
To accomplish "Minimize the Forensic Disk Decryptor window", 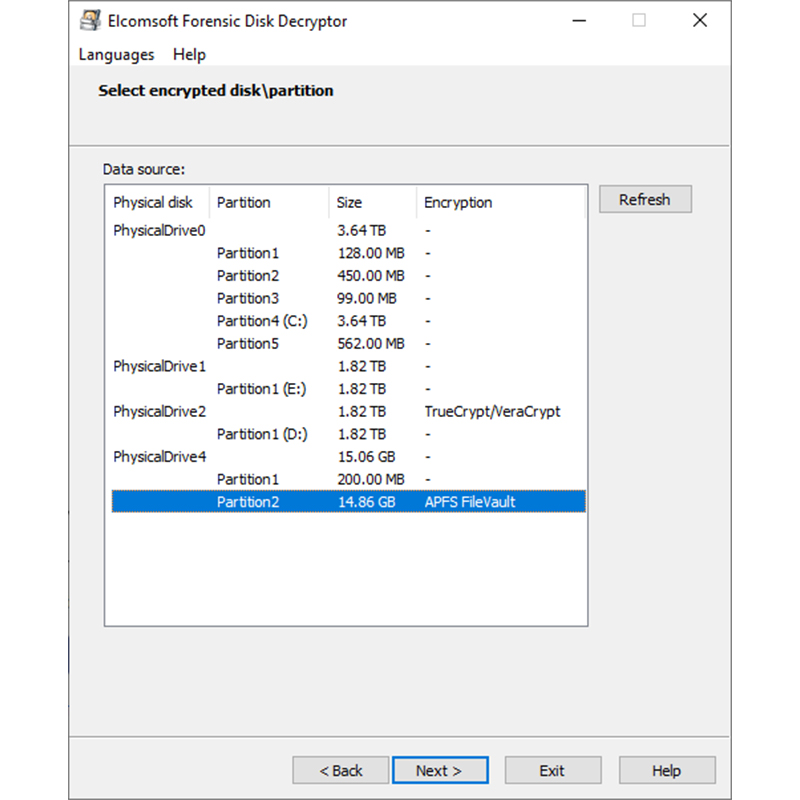I will [x=579, y=20].
